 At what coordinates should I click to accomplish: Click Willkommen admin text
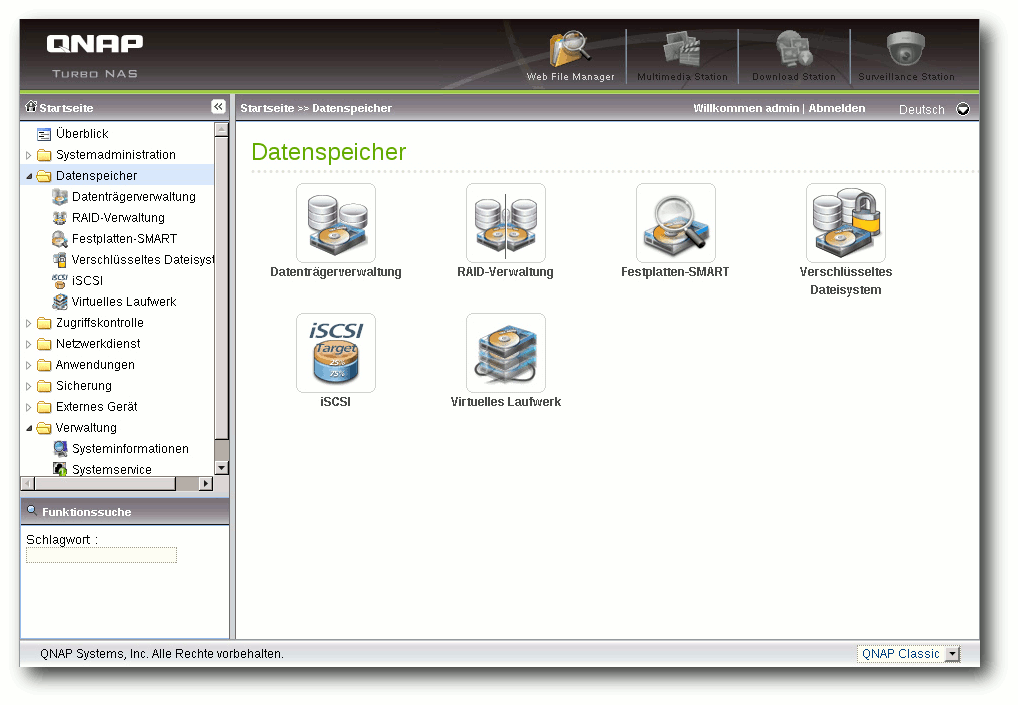(x=746, y=108)
